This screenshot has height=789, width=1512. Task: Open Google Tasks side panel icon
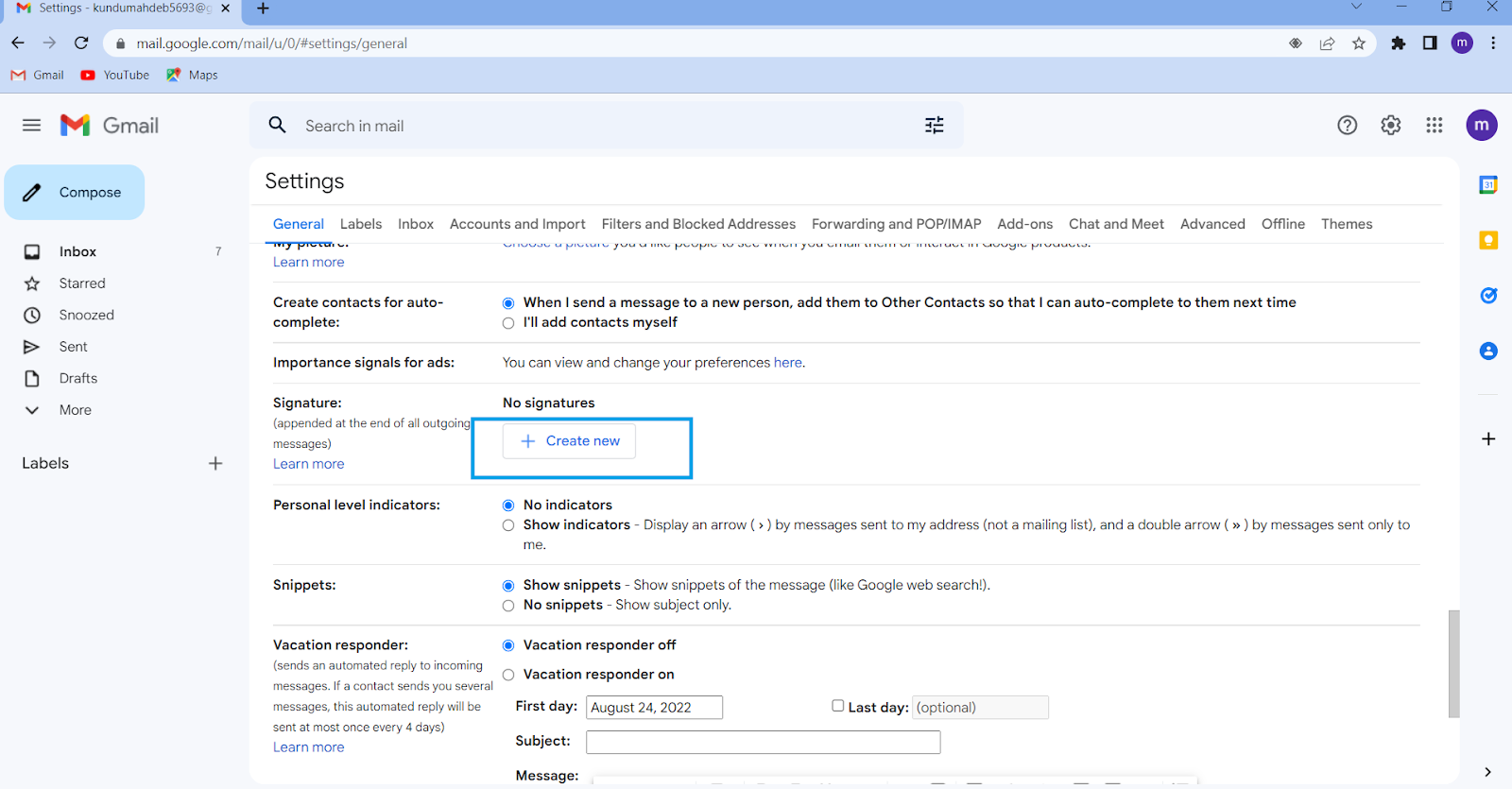tap(1488, 296)
